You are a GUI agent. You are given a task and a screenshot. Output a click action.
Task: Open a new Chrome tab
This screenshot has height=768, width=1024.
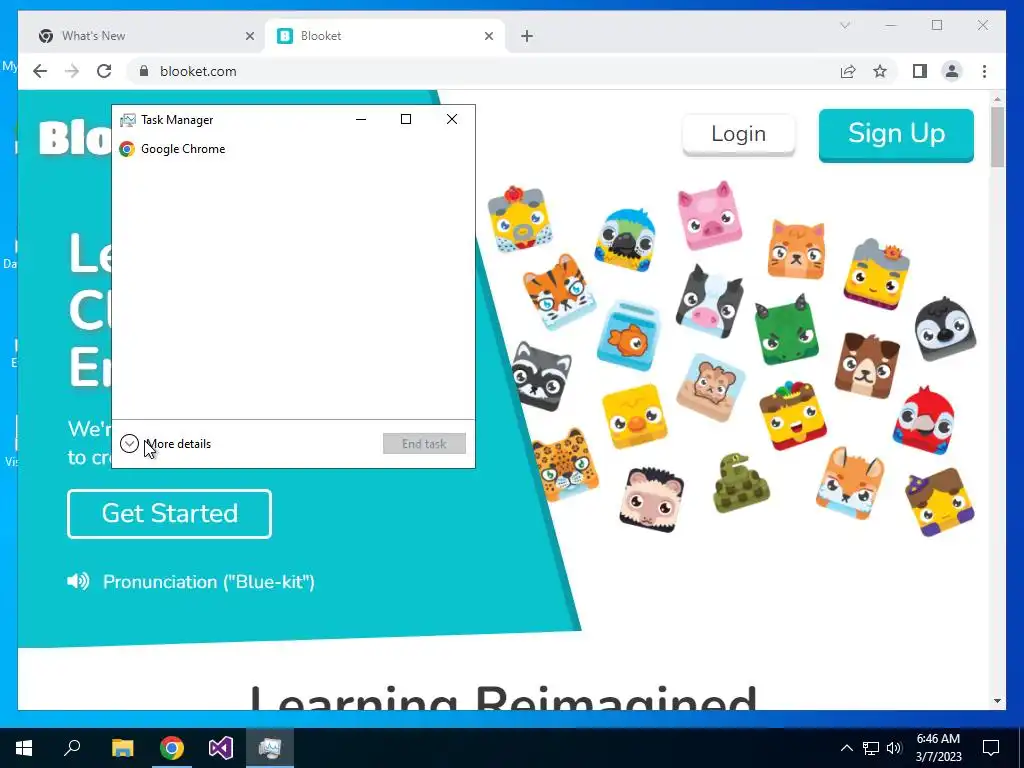pos(527,37)
